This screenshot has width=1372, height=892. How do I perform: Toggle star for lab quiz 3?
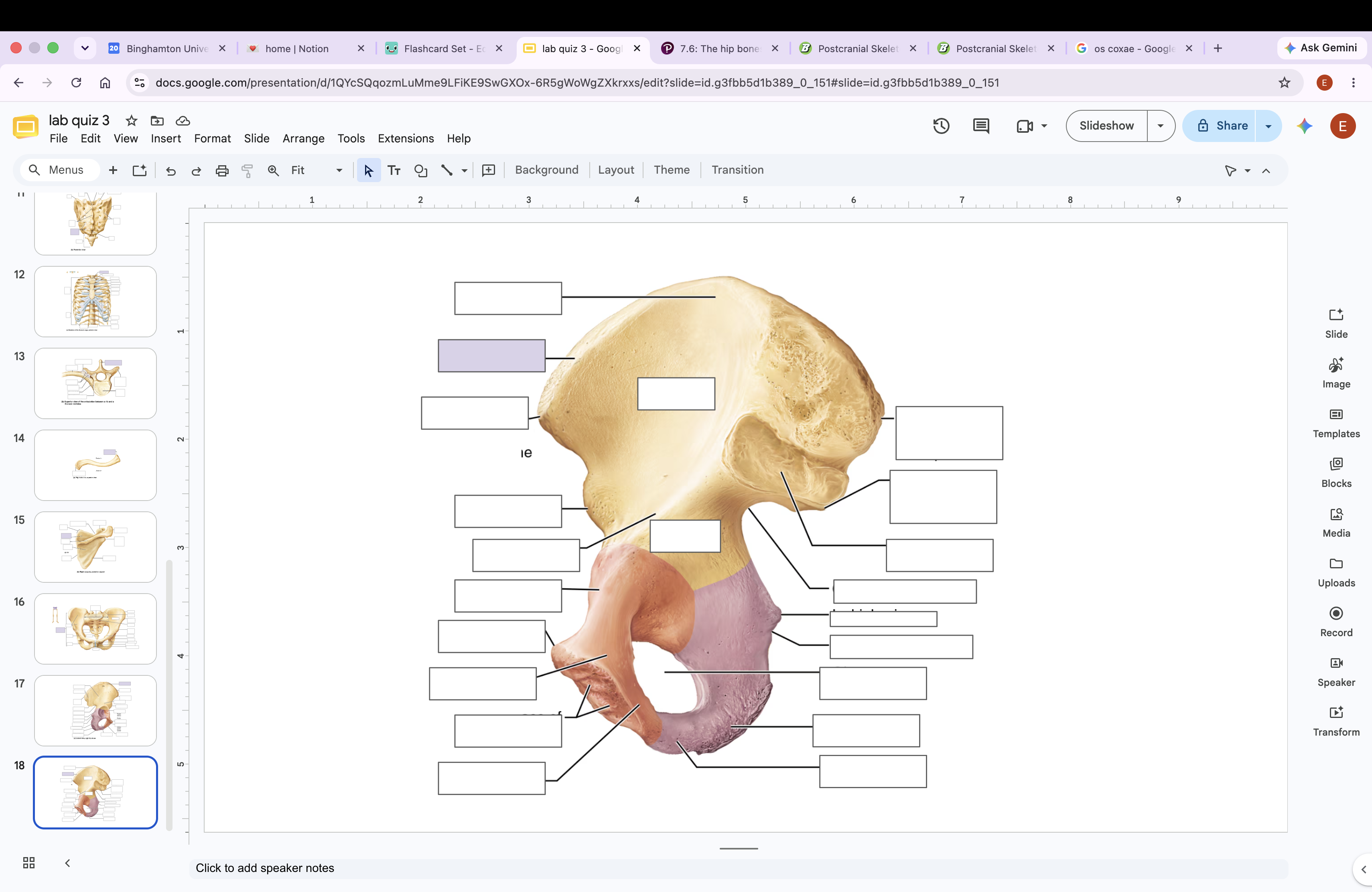[132, 120]
